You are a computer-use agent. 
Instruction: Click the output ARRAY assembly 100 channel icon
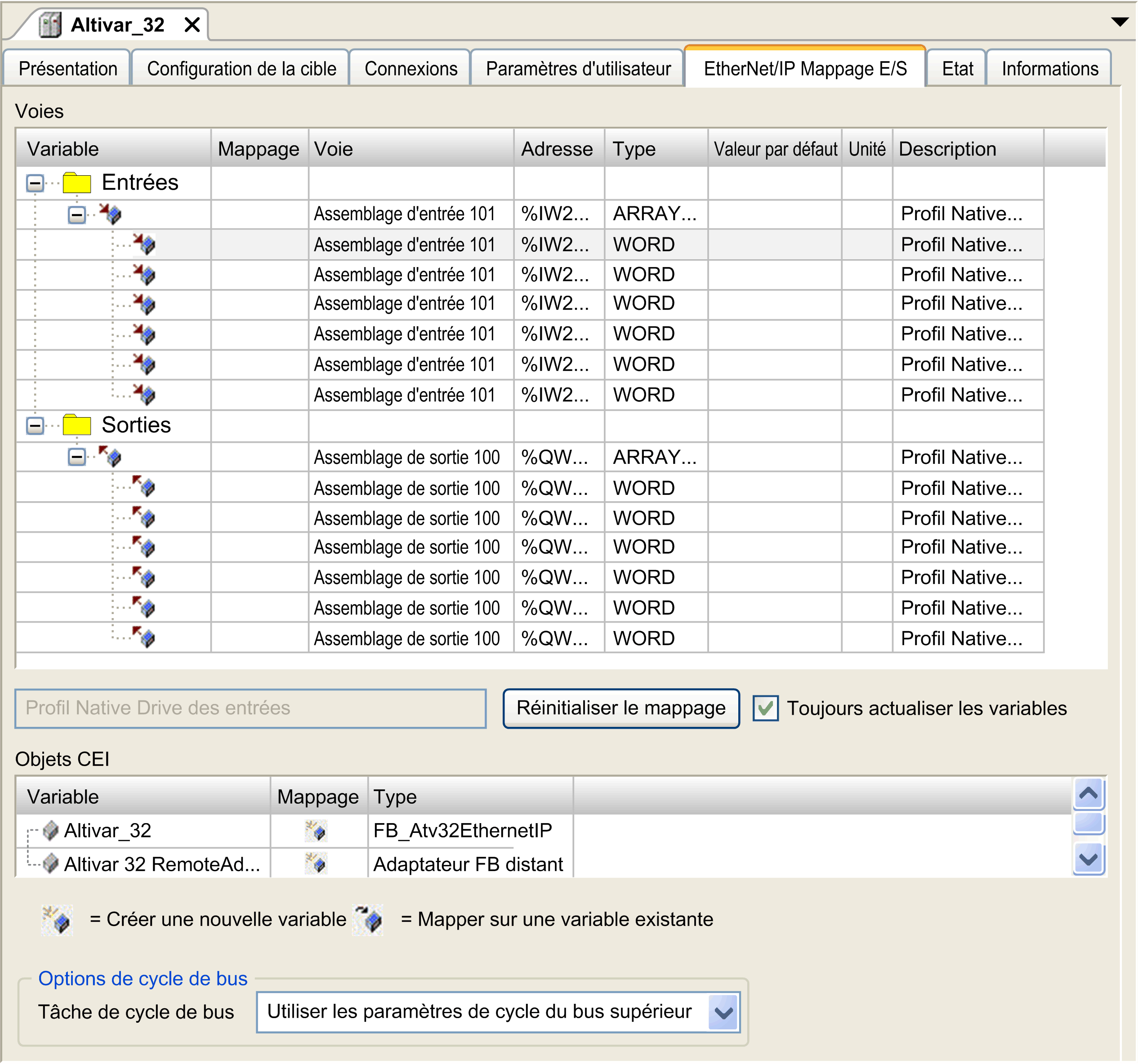[110, 457]
